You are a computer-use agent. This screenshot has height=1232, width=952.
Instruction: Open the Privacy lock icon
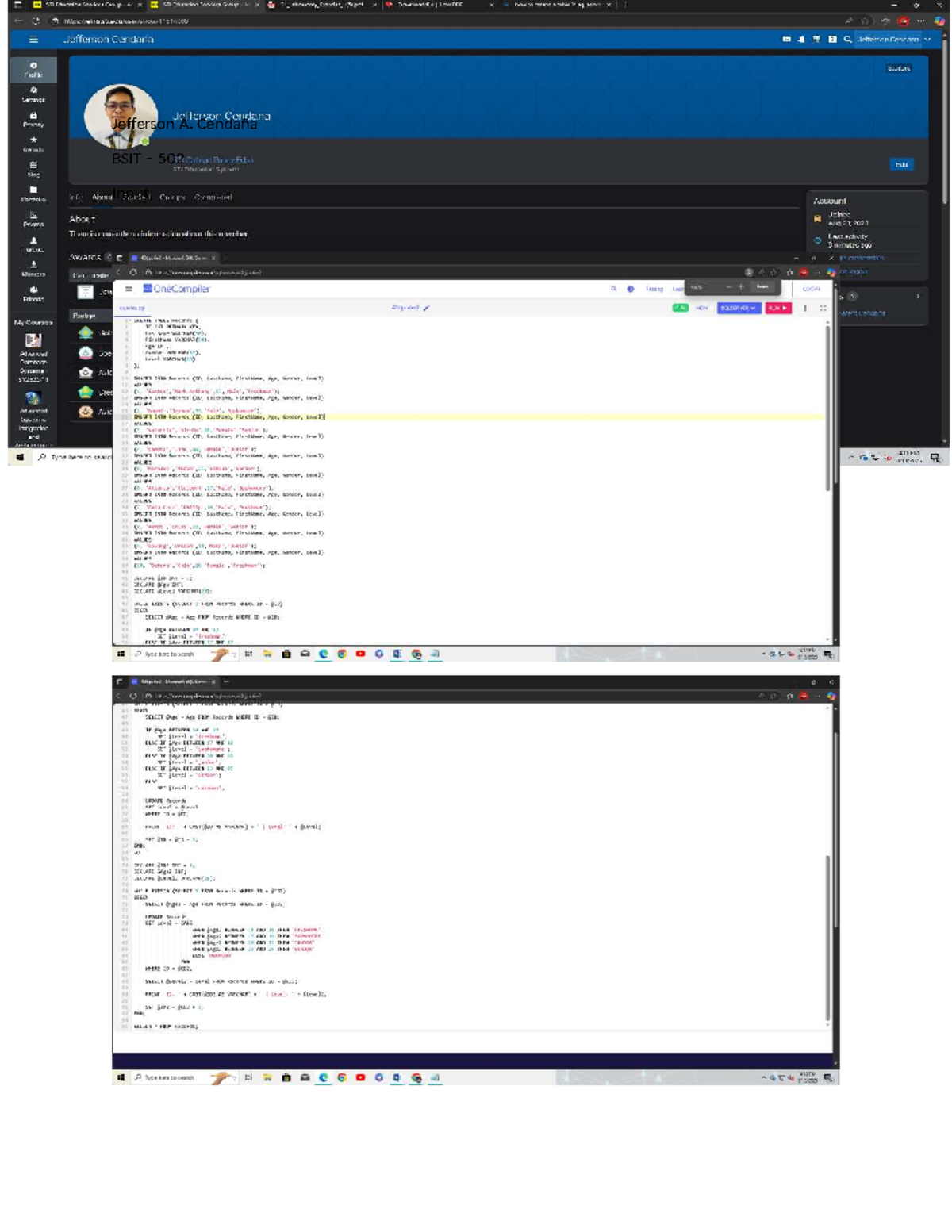click(x=33, y=116)
